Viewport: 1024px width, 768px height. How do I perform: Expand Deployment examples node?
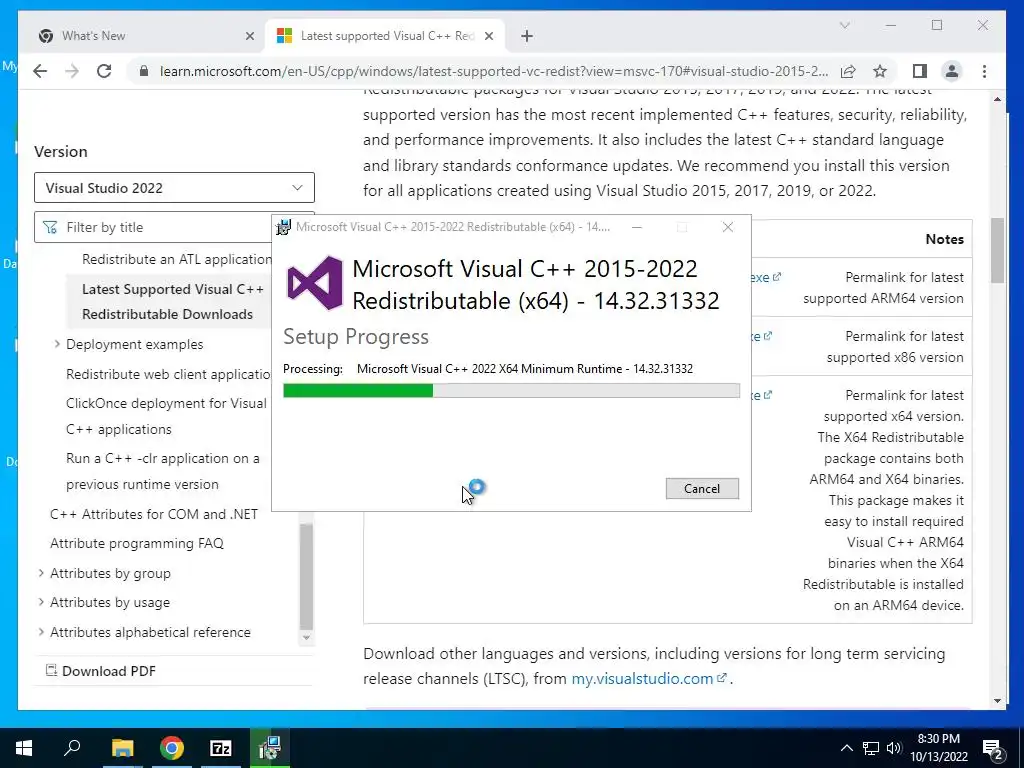pos(57,344)
